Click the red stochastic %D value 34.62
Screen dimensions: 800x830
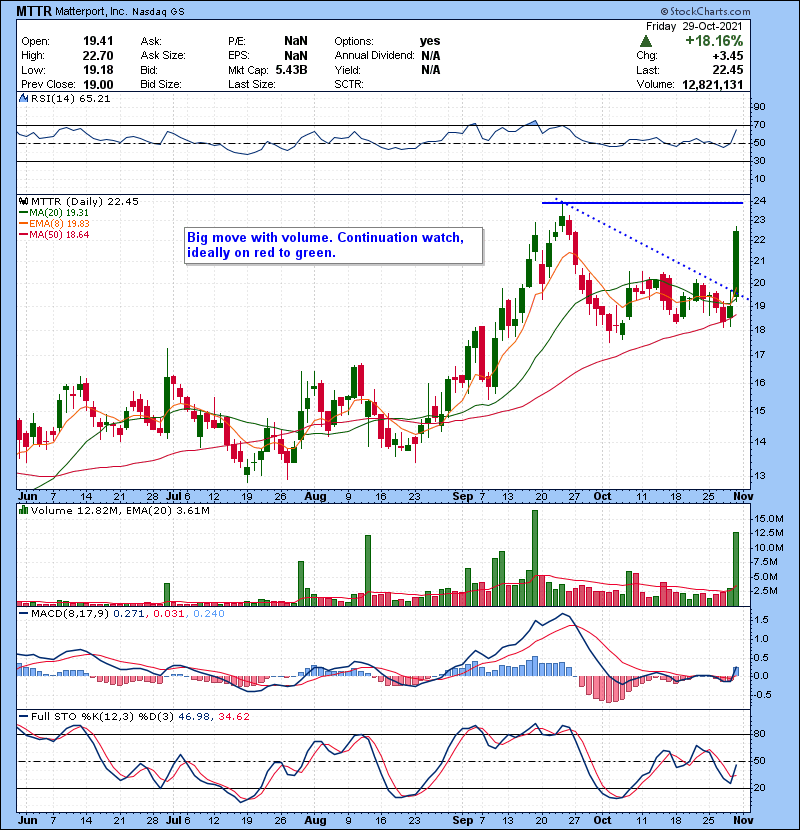click(233, 717)
